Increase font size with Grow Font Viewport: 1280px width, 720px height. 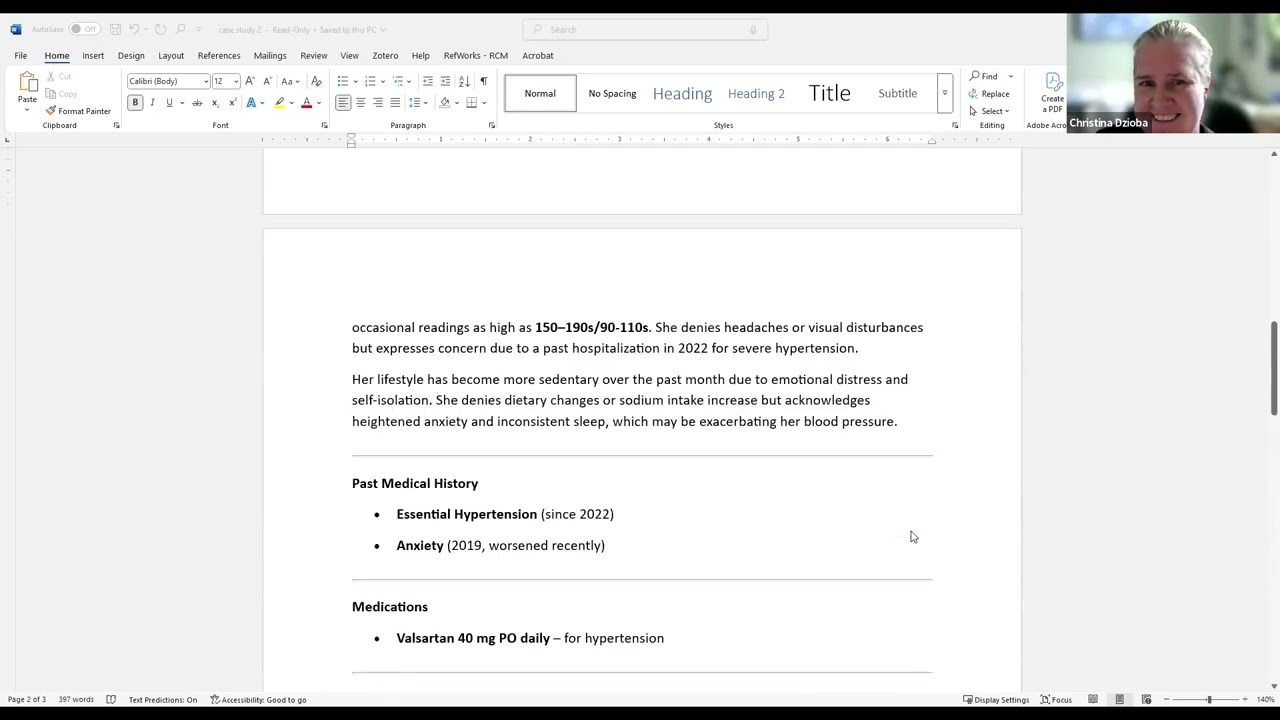[x=250, y=81]
